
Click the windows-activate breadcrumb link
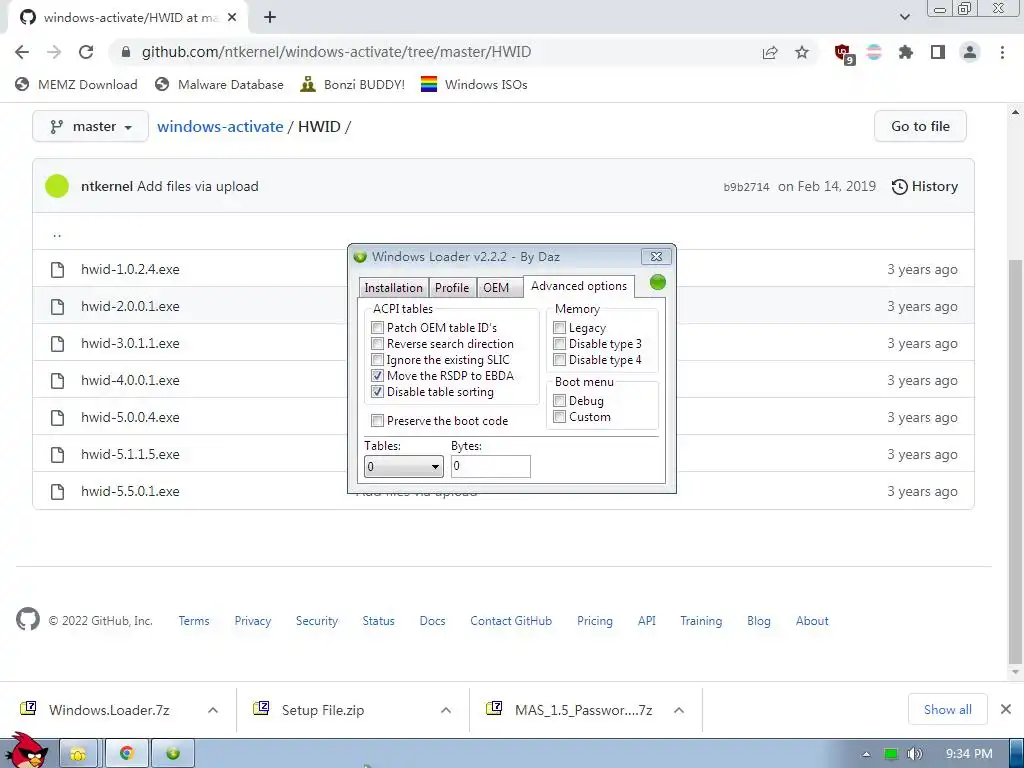click(220, 126)
